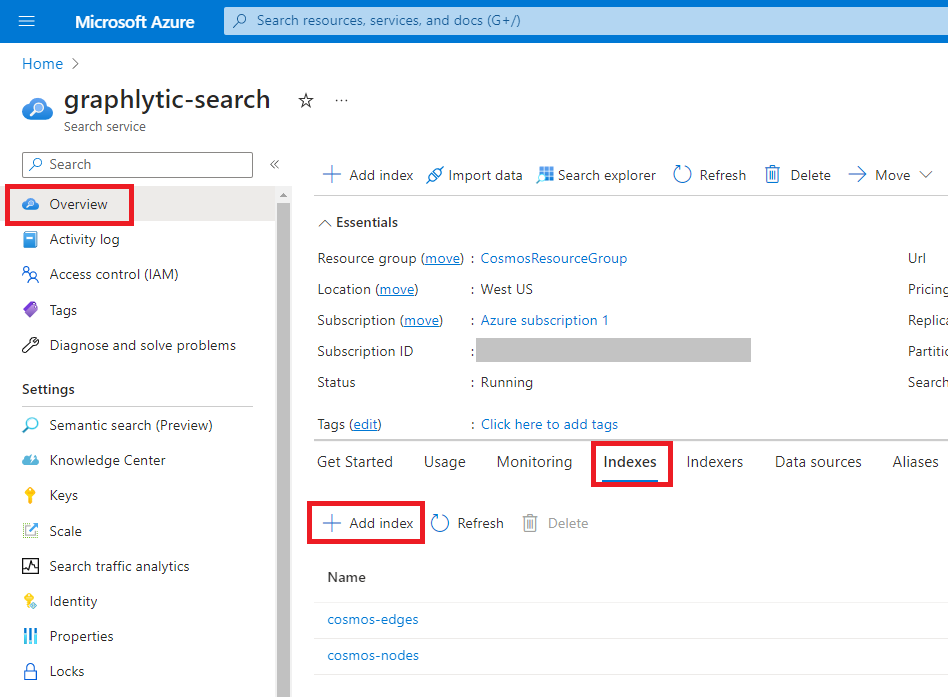Open Semantic search (Preview) settings
Screen dimensions: 948x697
pyautogui.click(x=130, y=425)
